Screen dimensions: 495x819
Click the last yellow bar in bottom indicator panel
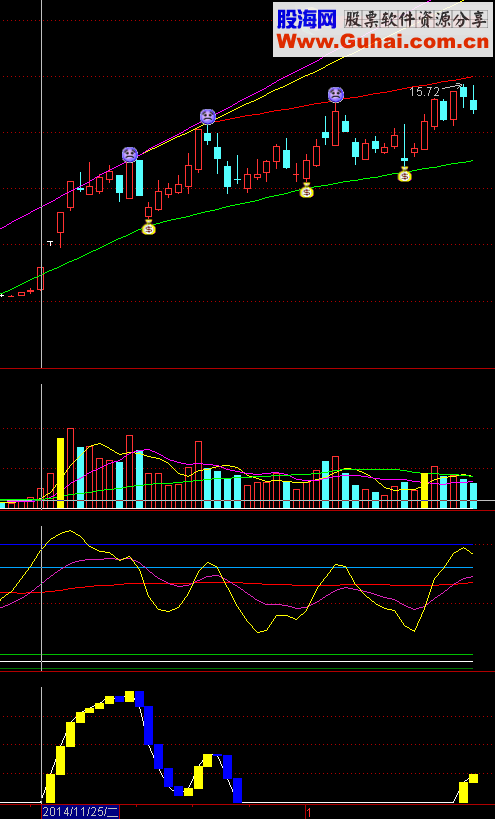474,778
